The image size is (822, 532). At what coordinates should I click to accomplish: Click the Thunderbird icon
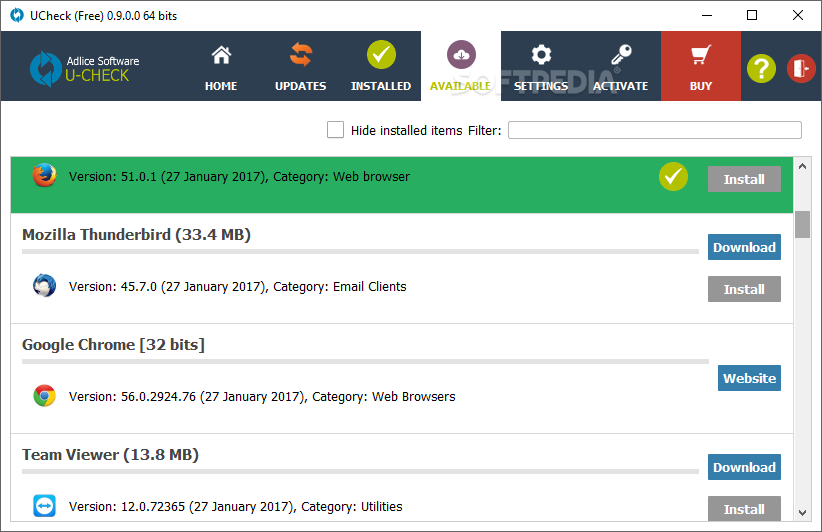click(45, 286)
